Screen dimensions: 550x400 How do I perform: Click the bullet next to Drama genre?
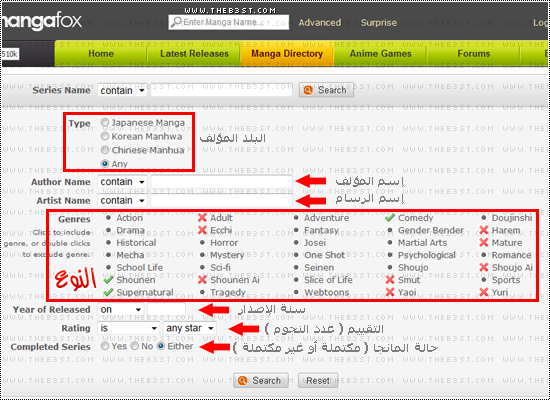(x=108, y=230)
